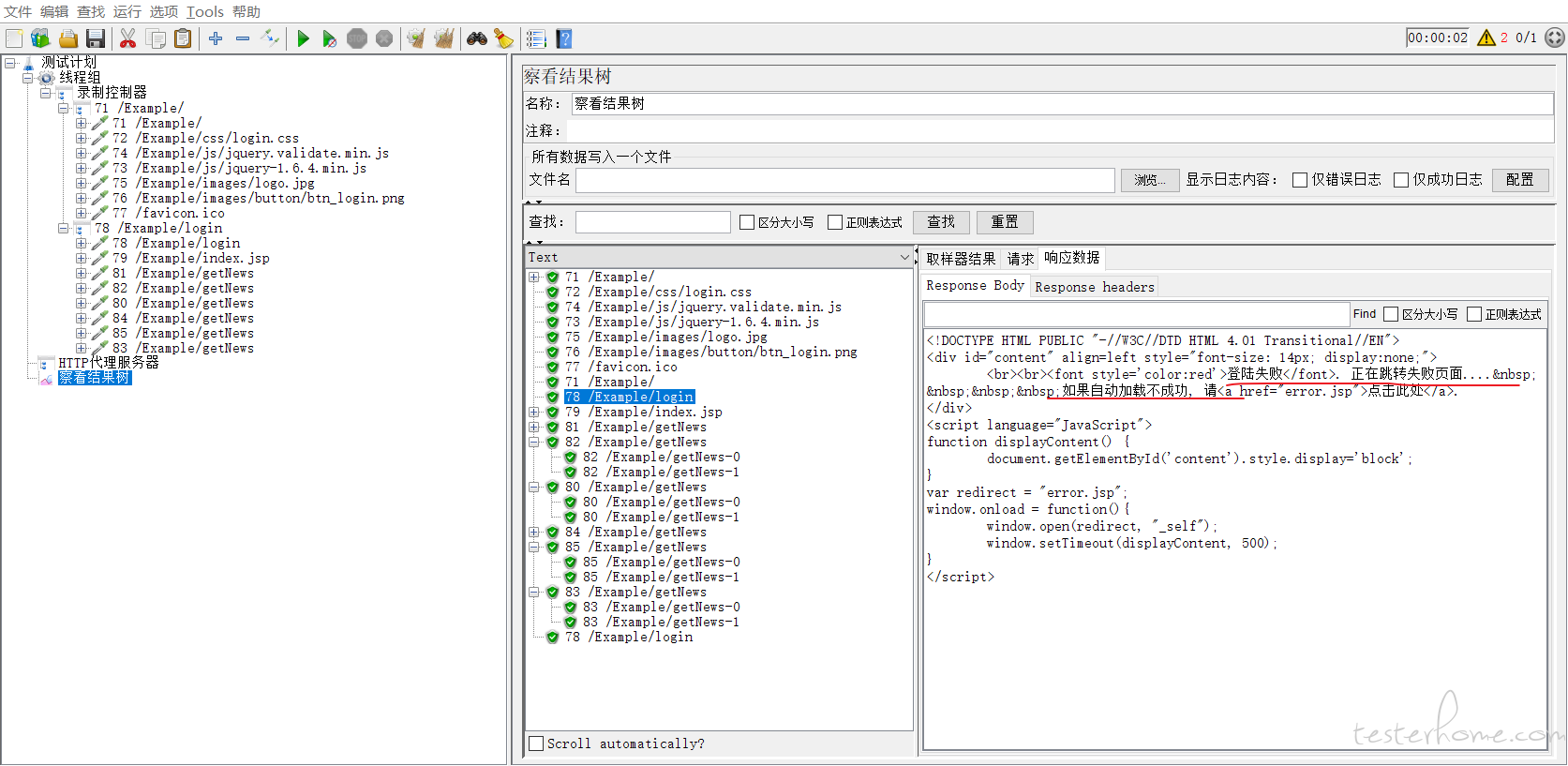Click the 名称 input field

[x=1062, y=104]
